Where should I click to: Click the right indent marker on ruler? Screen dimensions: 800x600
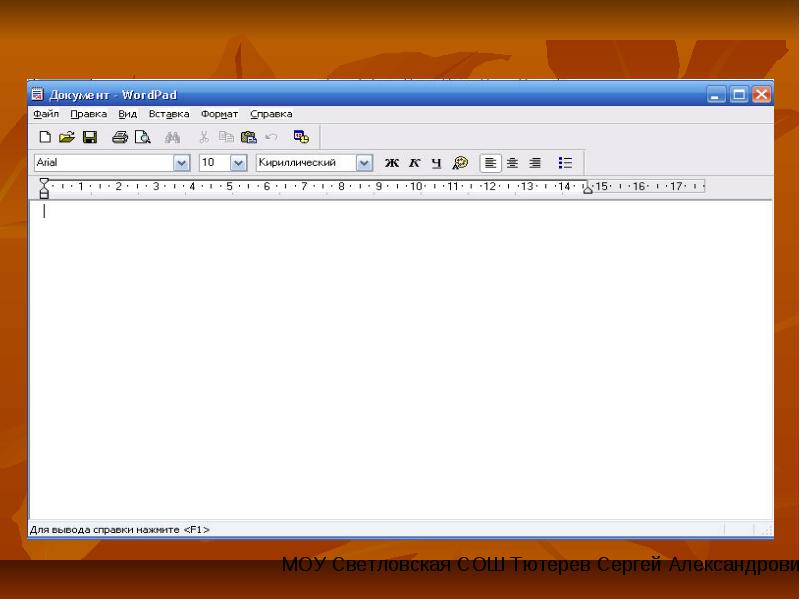click(588, 189)
